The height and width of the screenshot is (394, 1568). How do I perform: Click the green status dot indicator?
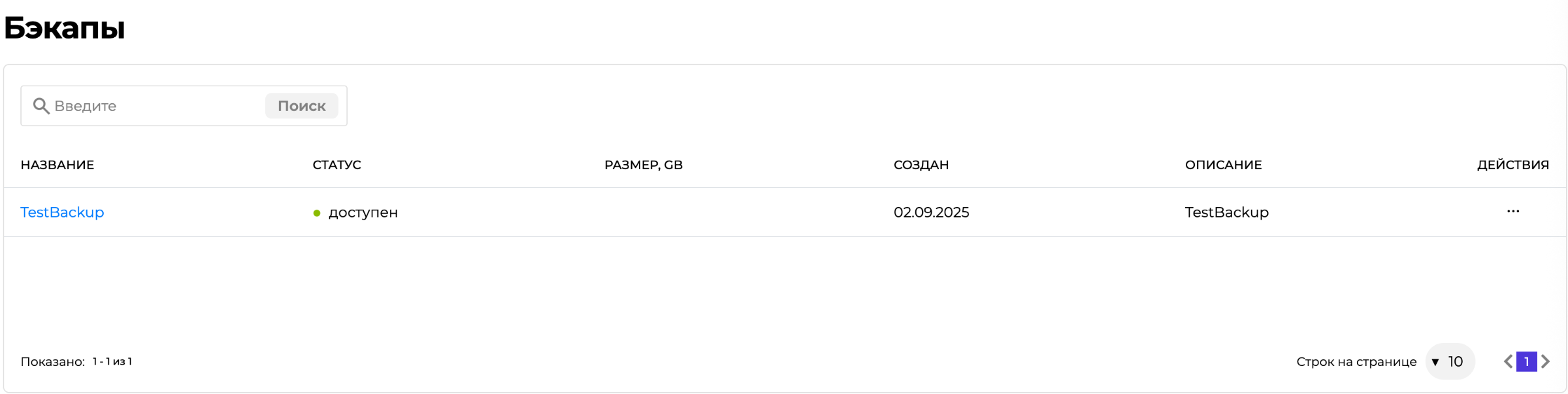pyautogui.click(x=317, y=213)
